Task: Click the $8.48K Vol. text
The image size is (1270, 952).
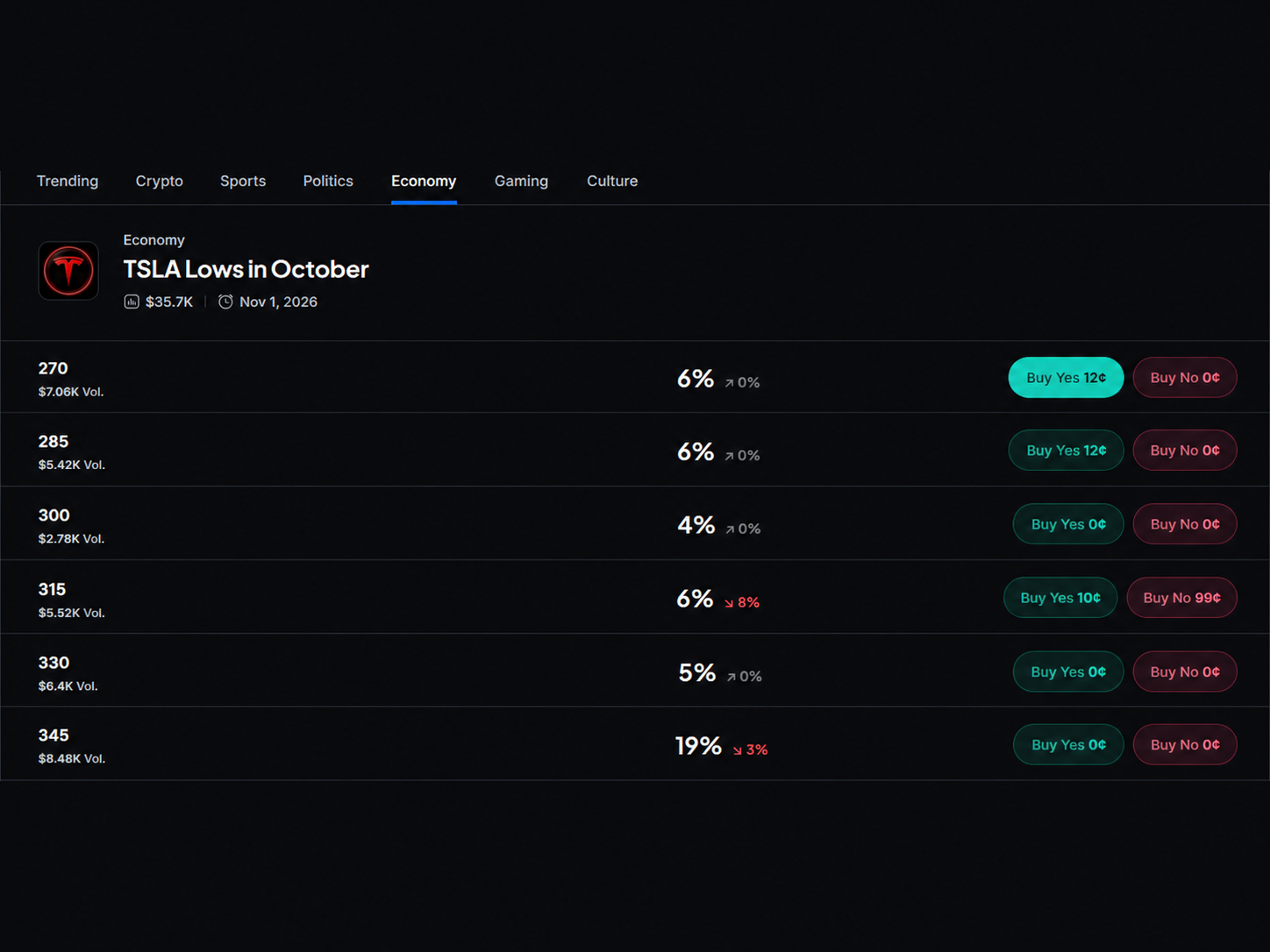Action: coord(72,758)
